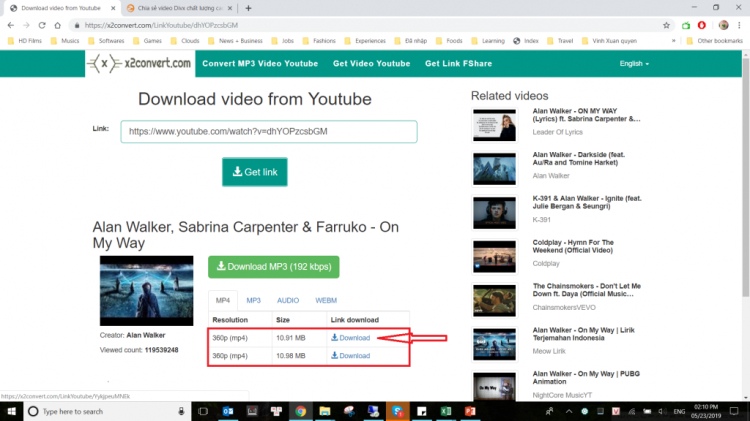The height and width of the screenshot is (421, 750).
Task: Close the 'Chia sẻ video Divx' tab
Action: click(x=230, y=8)
